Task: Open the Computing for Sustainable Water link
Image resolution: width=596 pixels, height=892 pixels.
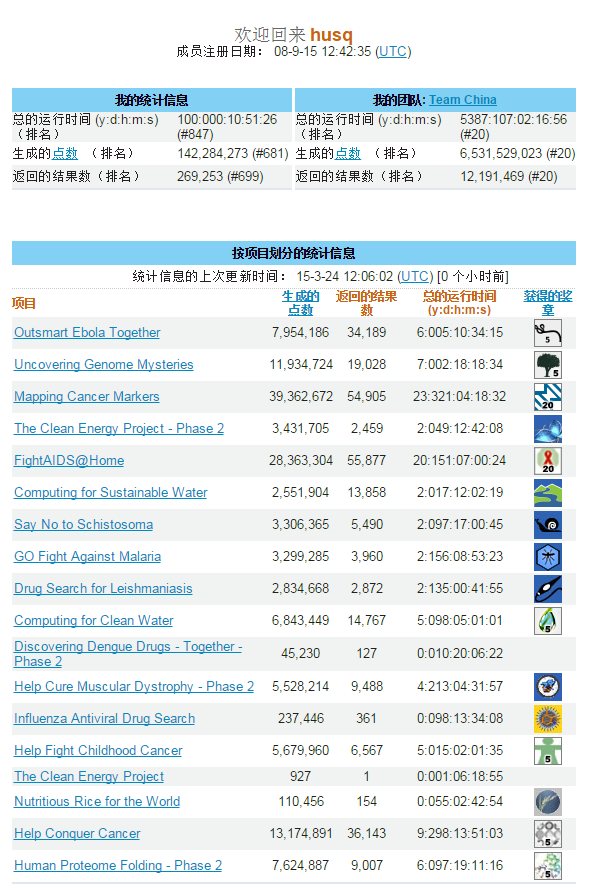Action: [110, 493]
